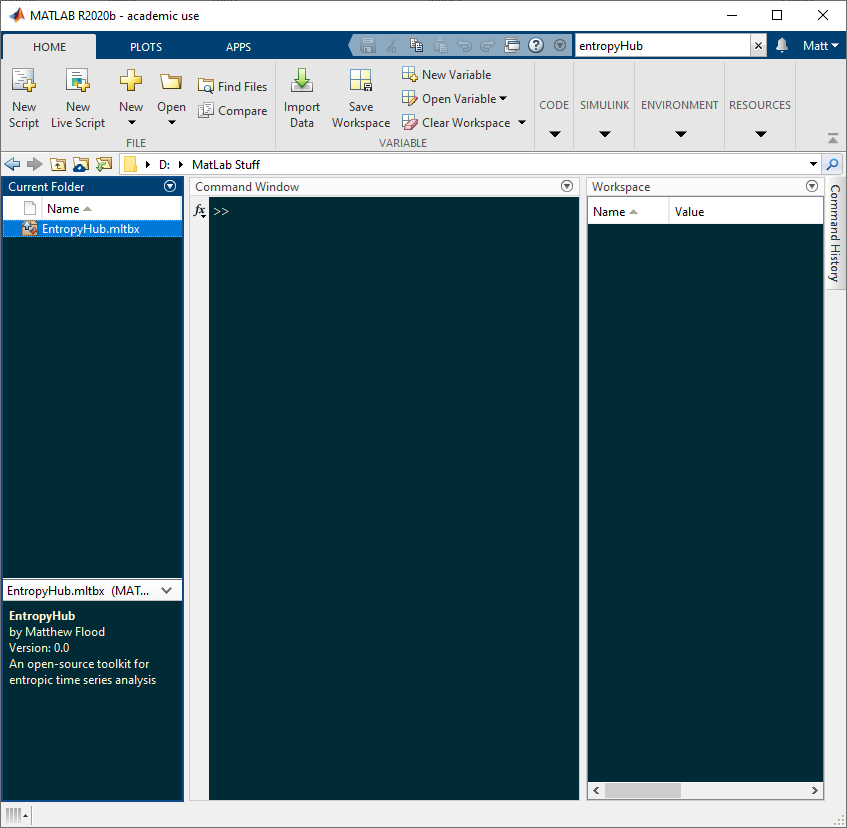
Task: Click the fx function browser icon
Action: (x=199, y=211)
